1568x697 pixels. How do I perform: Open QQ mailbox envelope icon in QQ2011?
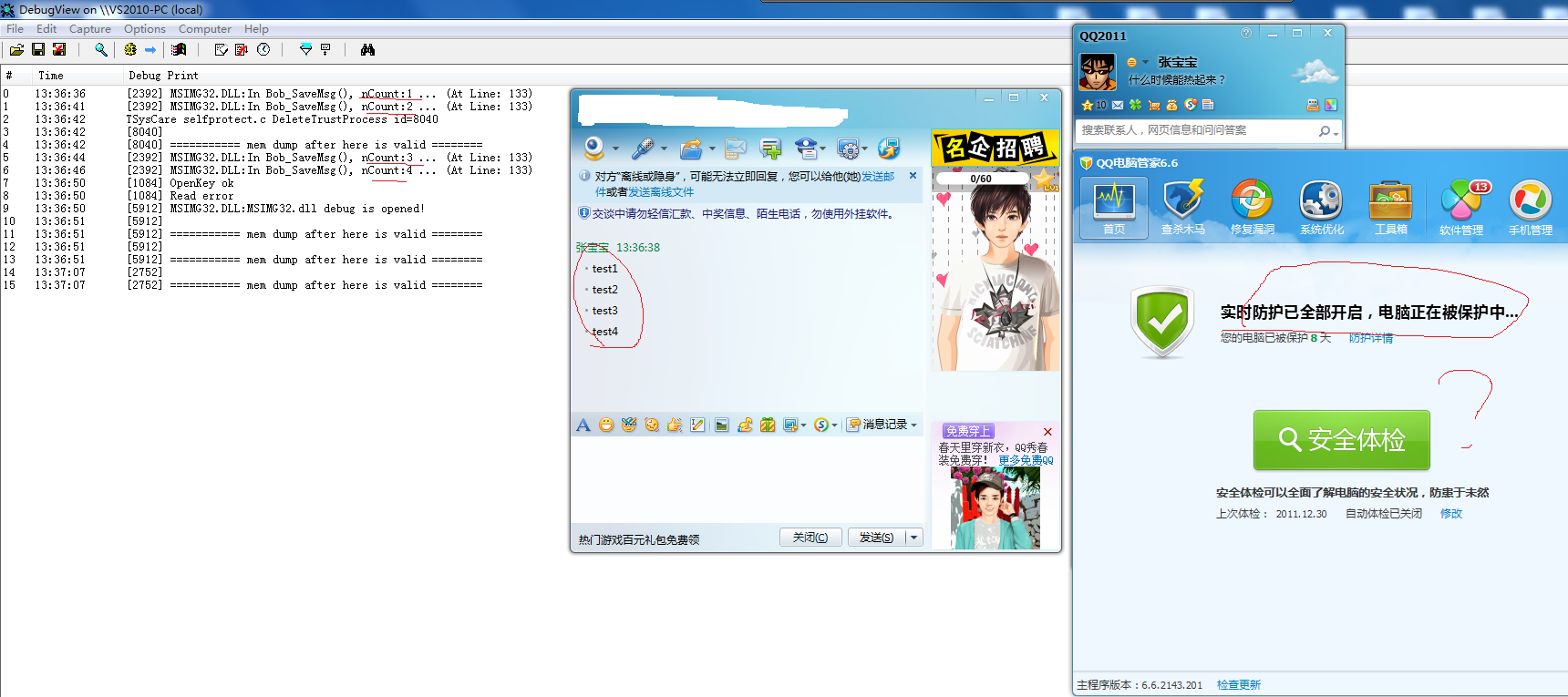pyautogui.click(x=1118, y=105)
